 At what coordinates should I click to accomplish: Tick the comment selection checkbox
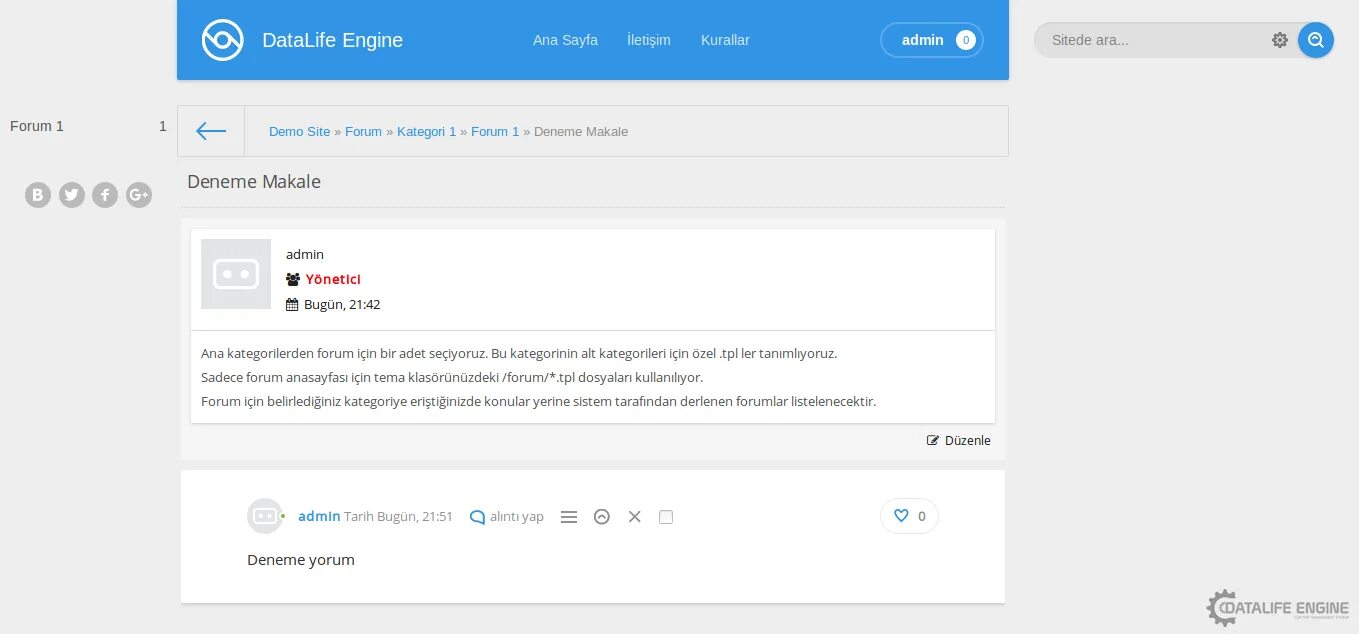[x=666, y=517]
